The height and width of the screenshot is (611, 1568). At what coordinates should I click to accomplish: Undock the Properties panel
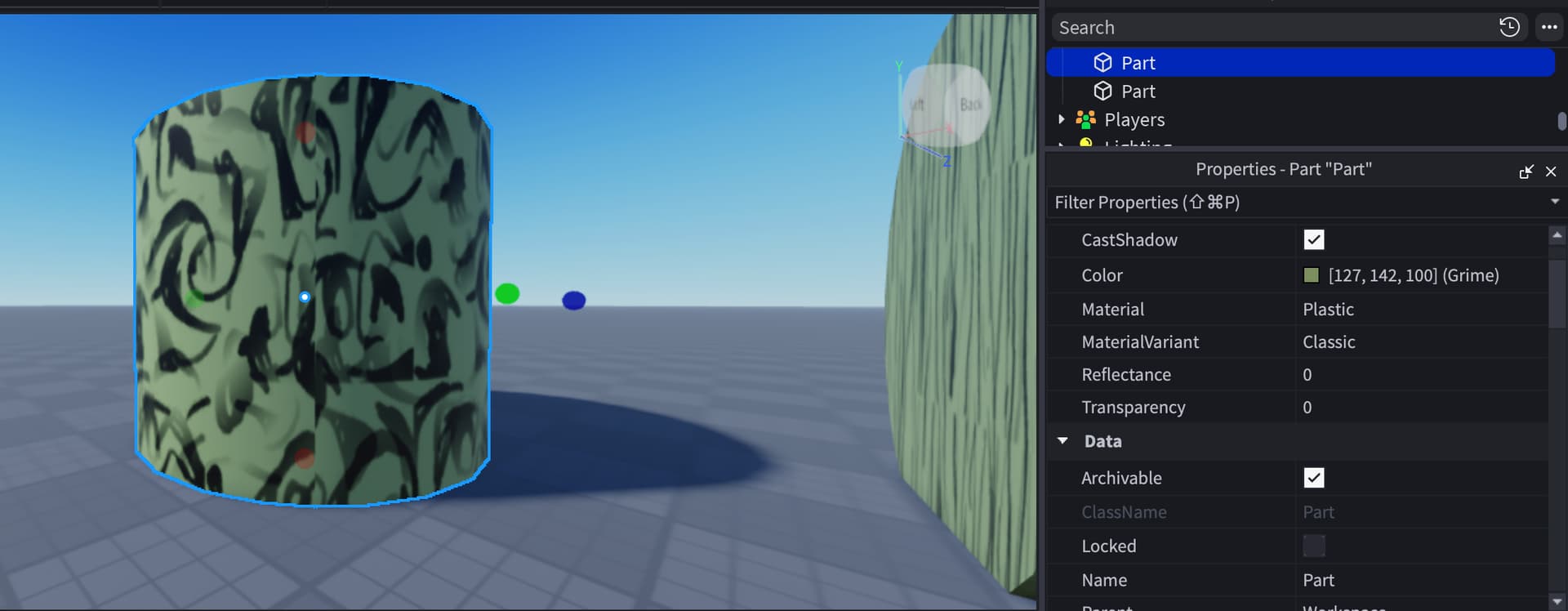(x=1526, y=172)
